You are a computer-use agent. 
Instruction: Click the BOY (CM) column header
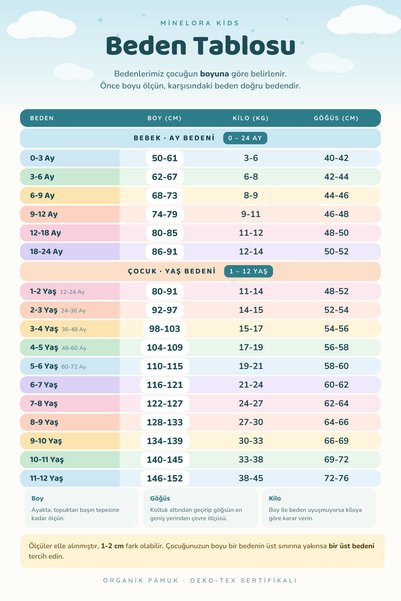click(164, 118)
